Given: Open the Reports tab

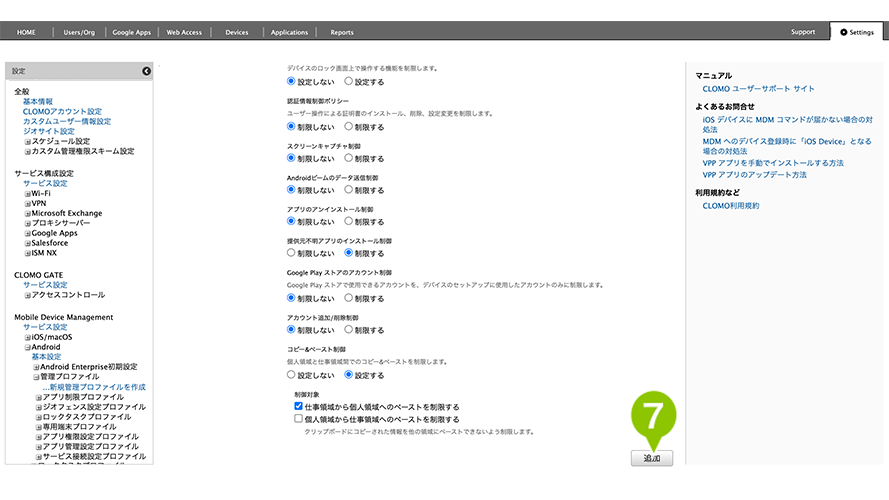Looking at the screenshot, I should click(342, 32).
